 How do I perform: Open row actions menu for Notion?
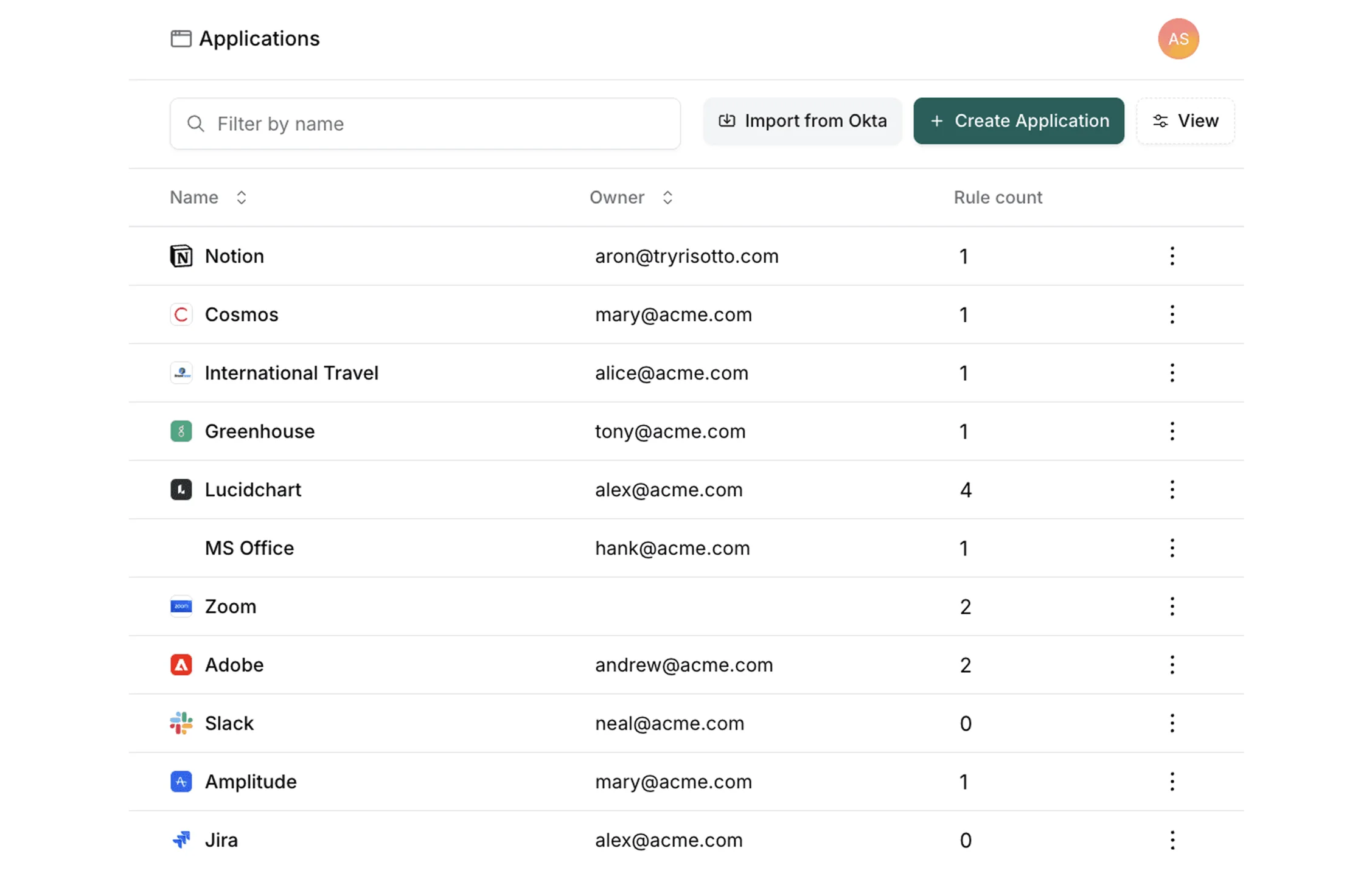pos(1172,256)
